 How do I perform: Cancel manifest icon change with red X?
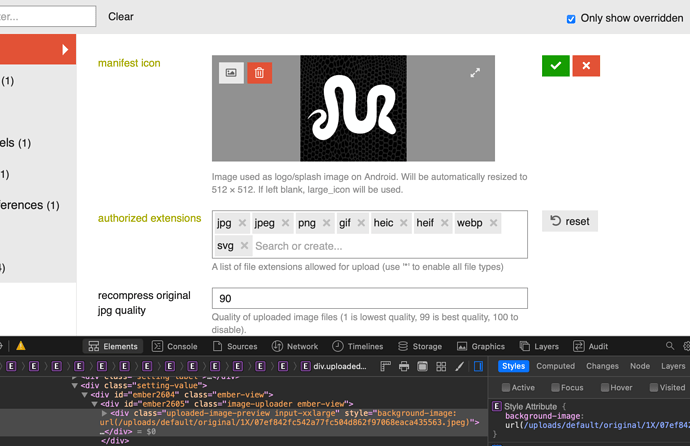[x=586, y=66]
